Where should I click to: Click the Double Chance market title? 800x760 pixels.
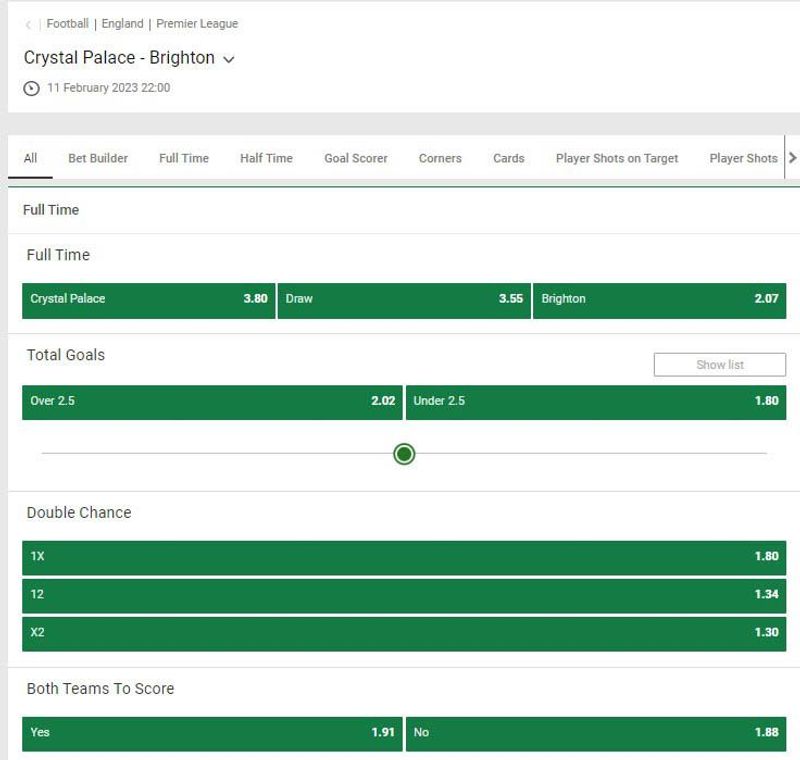pos(79,513)
